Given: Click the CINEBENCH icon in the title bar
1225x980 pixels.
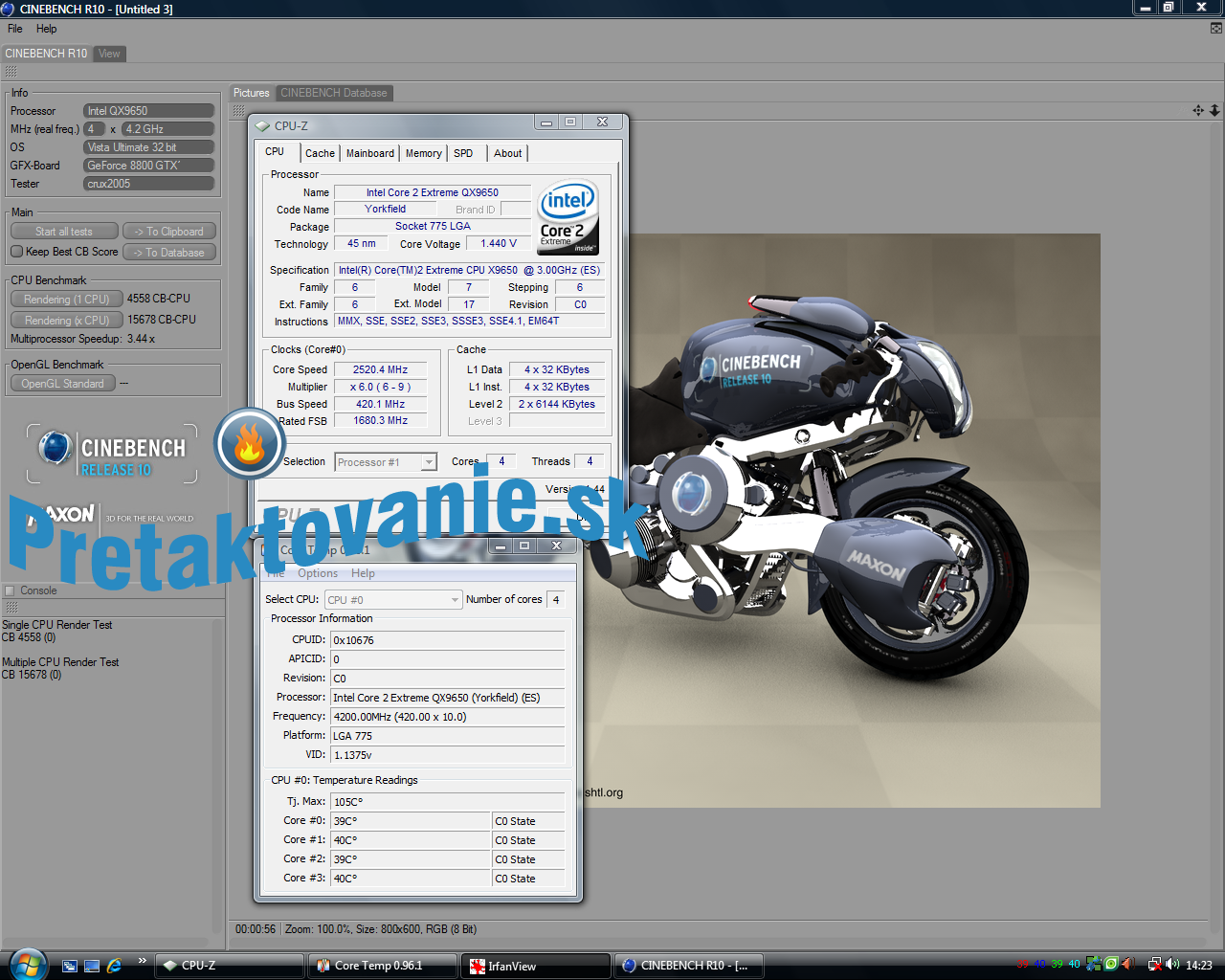Looking at the screenshot, I should click(x=9, y=9).
